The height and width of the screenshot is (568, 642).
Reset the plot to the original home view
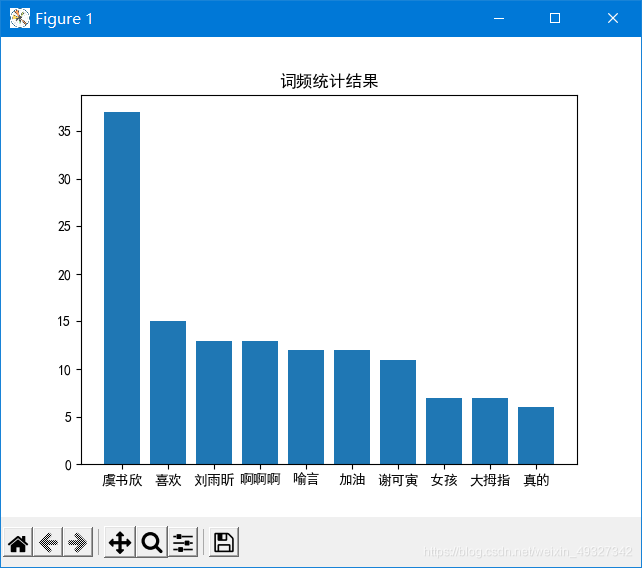[x=18, y=543]
